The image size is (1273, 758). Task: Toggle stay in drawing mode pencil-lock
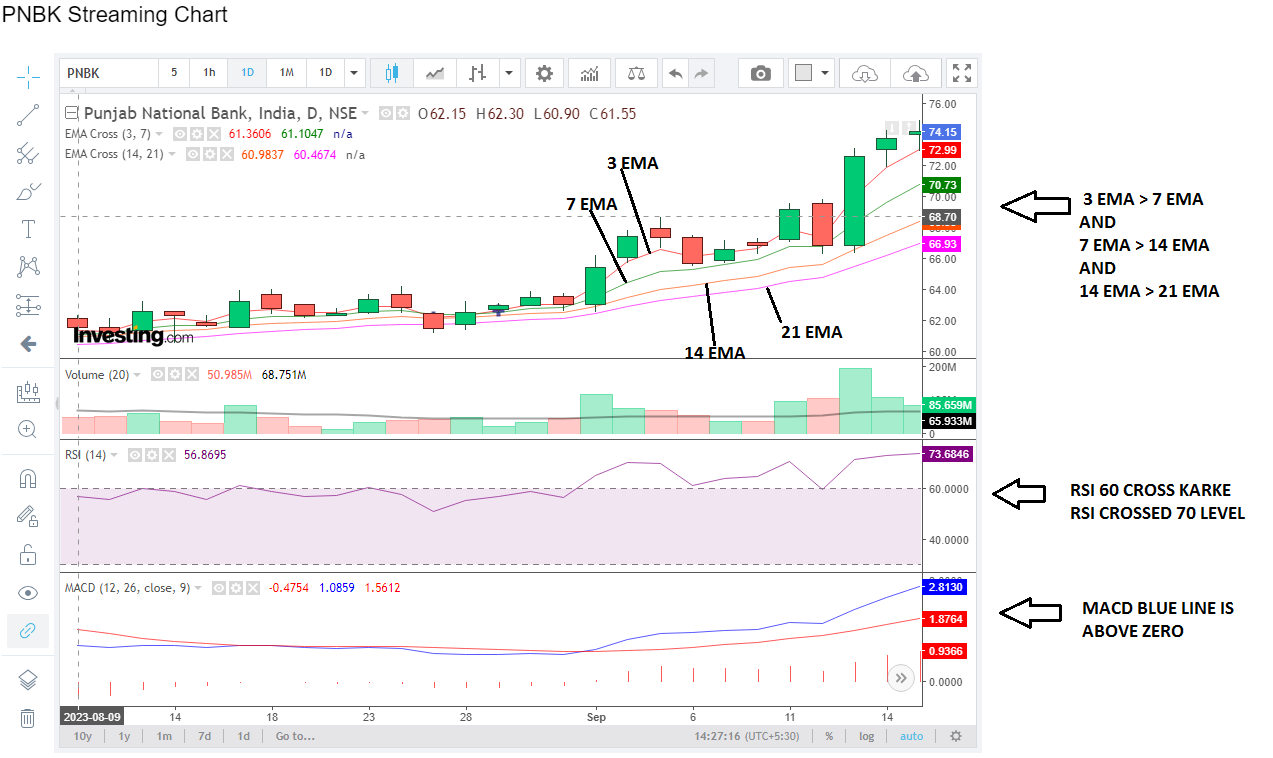[x=28, y=516]
